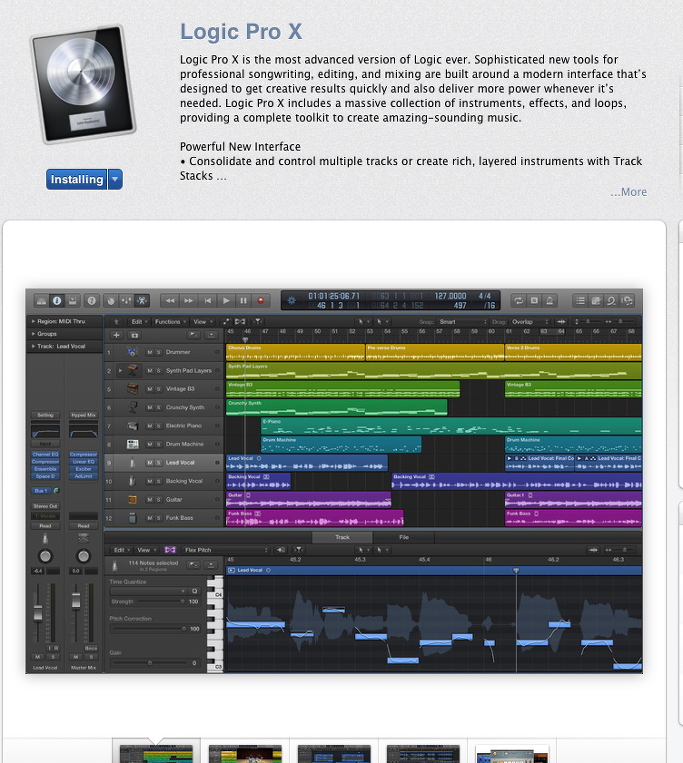Click the Fast Forward transport button
Screen dimensions: 683x763
(188, 301)
